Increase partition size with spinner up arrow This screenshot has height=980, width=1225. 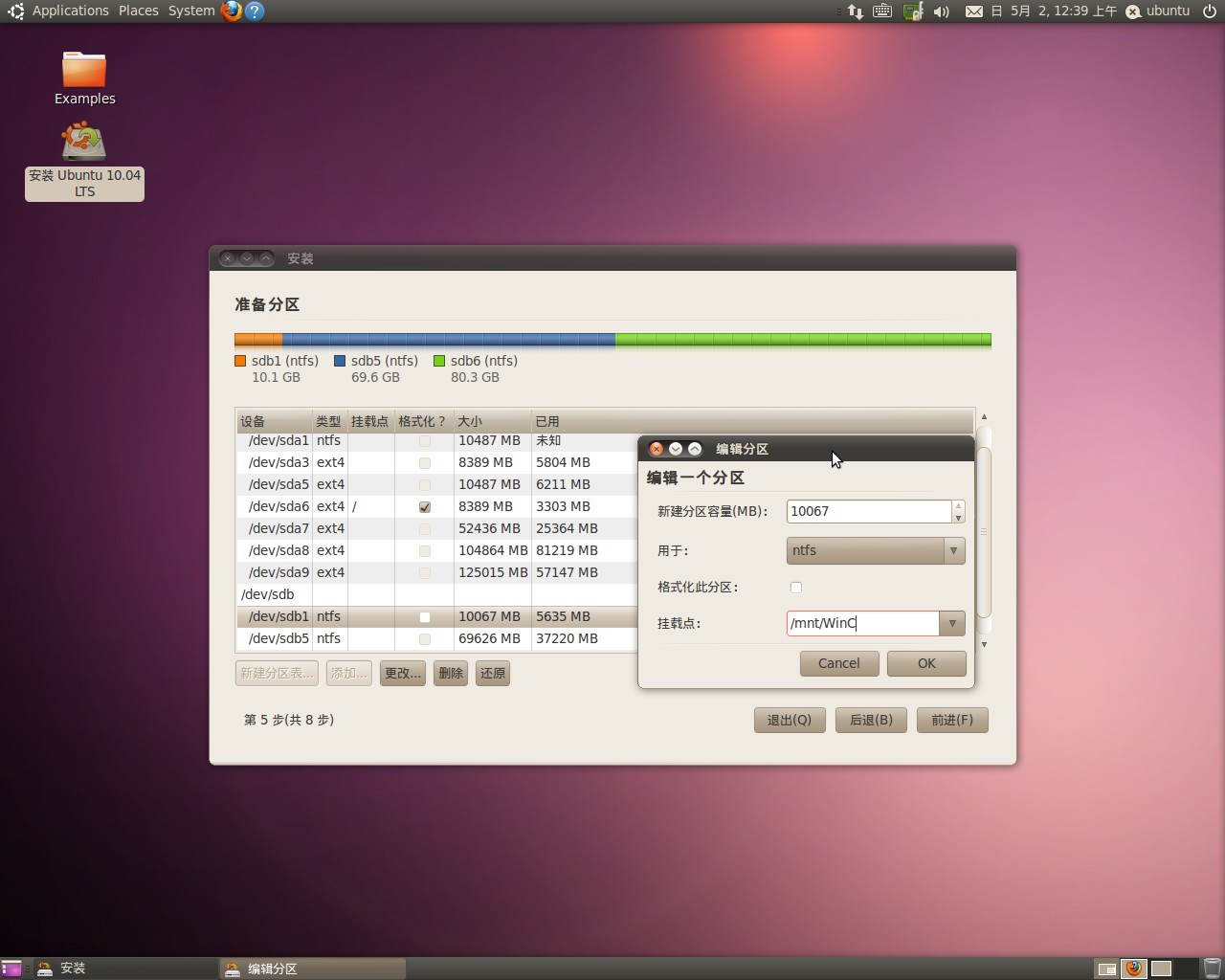tap(958, 506)
